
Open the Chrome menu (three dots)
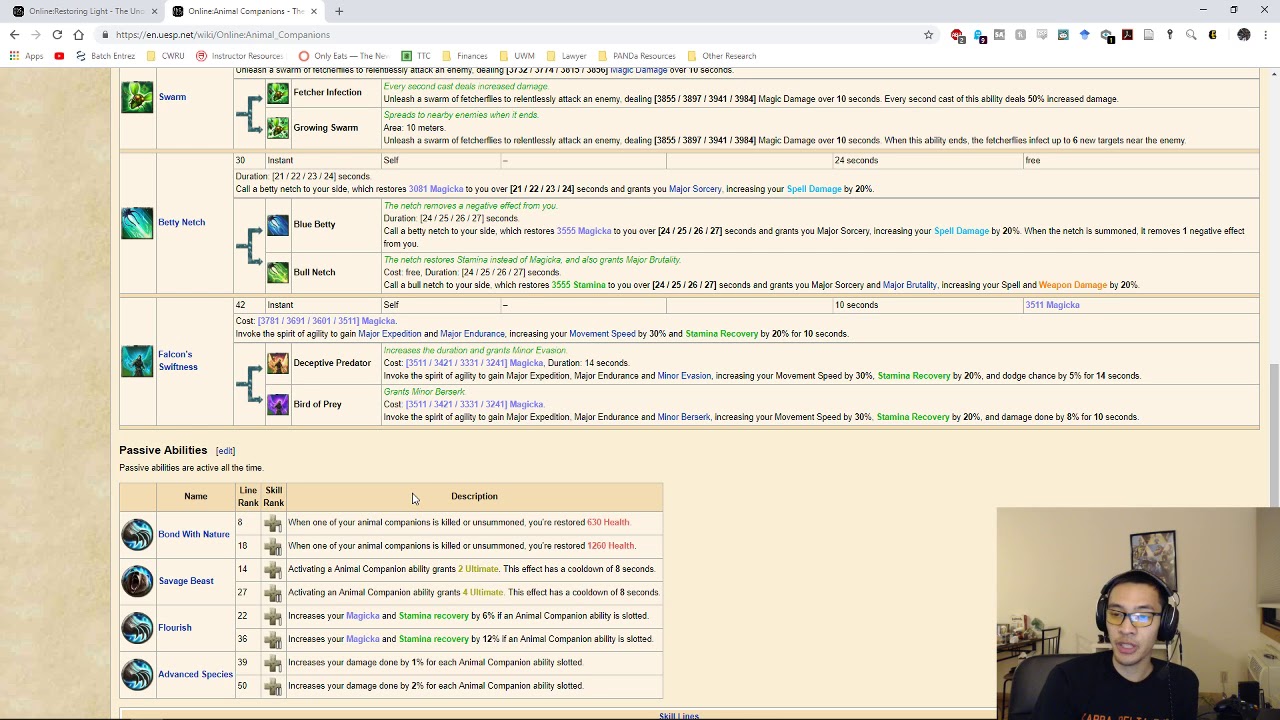click(x=1265, y=35)
